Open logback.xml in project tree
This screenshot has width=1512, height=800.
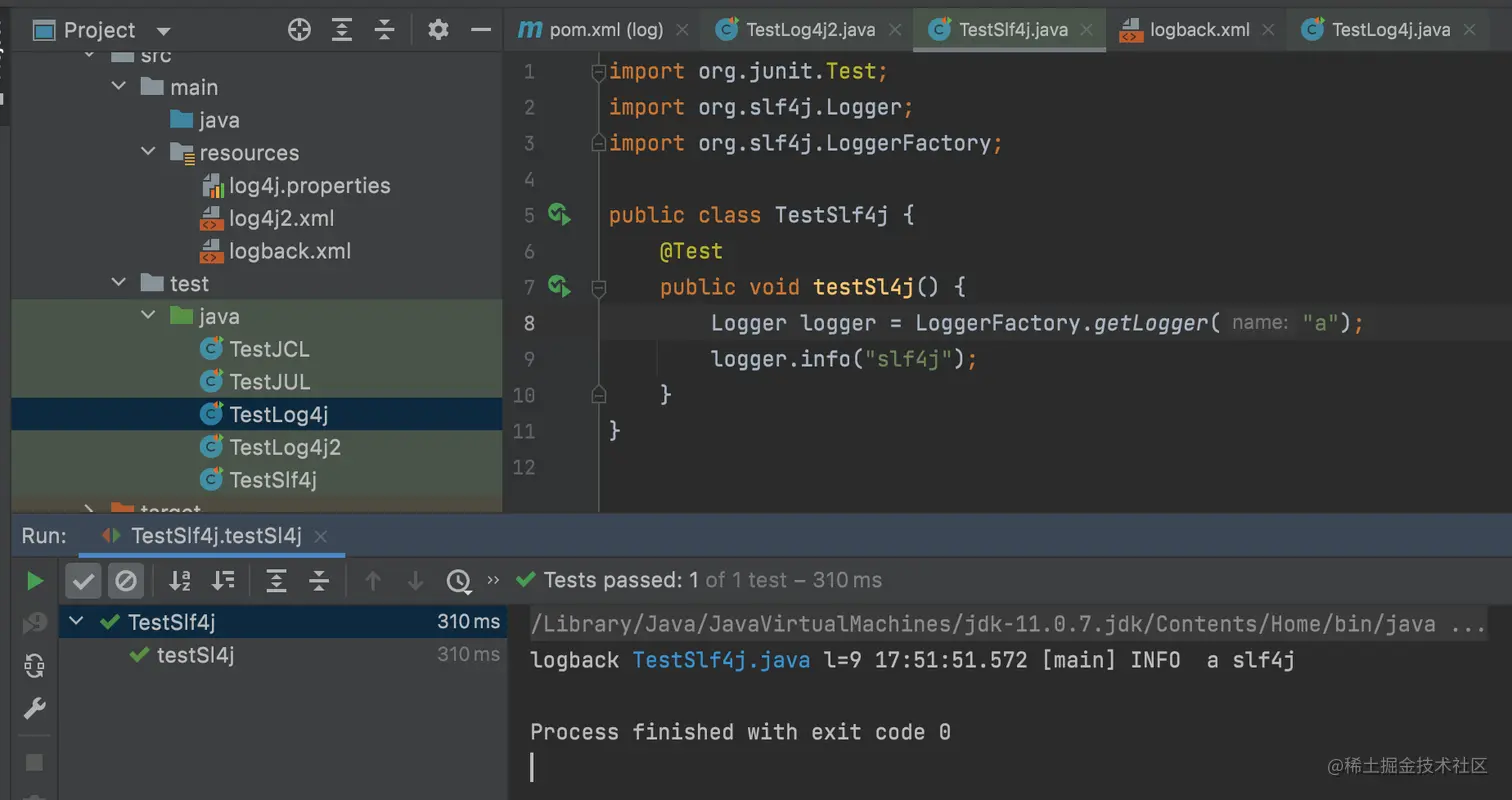276,251
